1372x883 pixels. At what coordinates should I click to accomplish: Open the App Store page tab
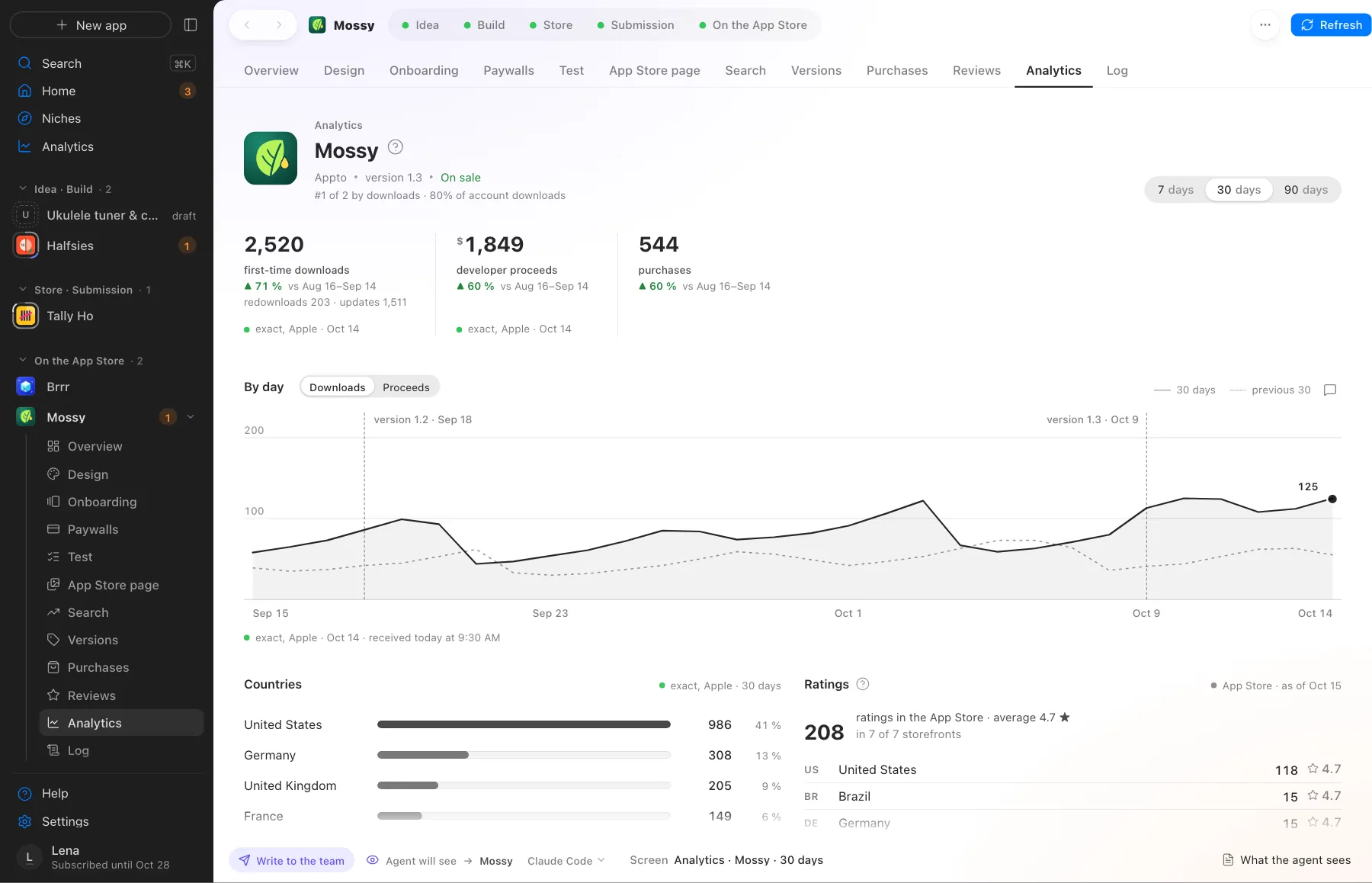coord(655,70)
